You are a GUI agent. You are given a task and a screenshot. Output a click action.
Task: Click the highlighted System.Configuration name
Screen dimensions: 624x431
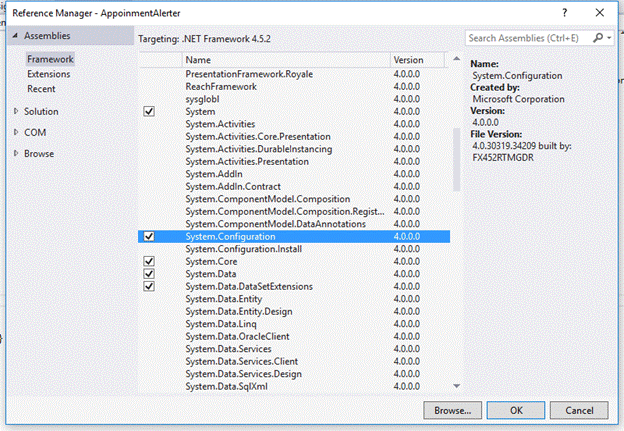(230, 236)
